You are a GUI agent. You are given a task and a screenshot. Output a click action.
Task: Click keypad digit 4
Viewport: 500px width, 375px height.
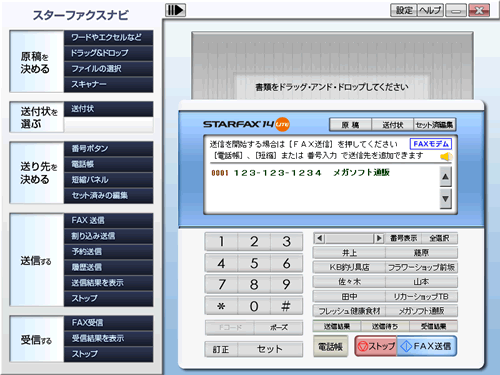click(x=221, y=263)
